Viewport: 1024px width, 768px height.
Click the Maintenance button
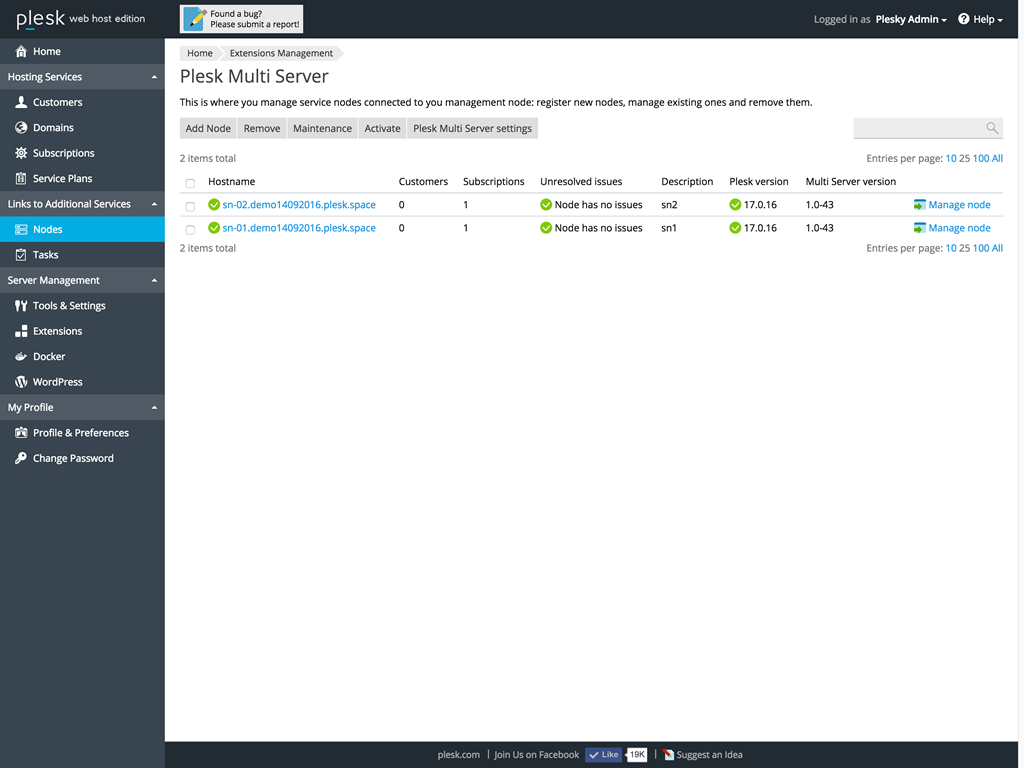tap(323, 129)
